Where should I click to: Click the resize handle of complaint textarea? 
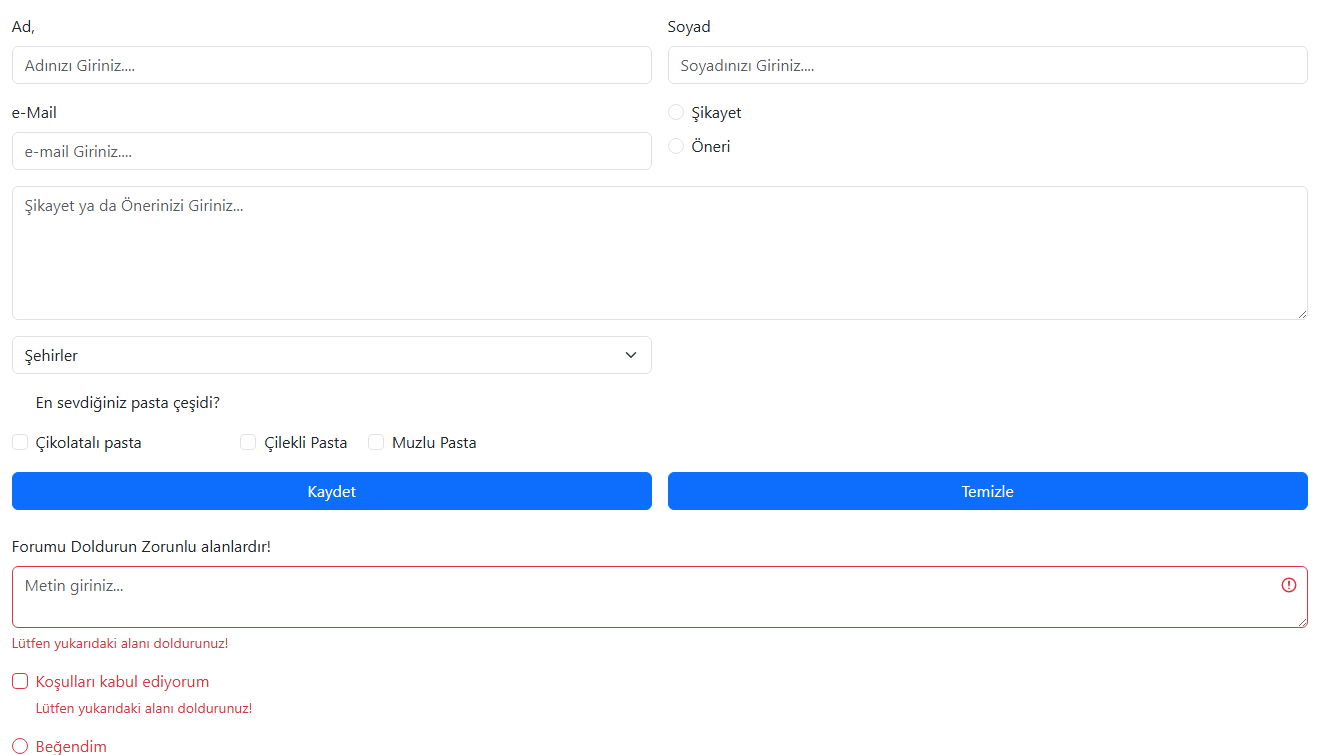point(1301,313)
